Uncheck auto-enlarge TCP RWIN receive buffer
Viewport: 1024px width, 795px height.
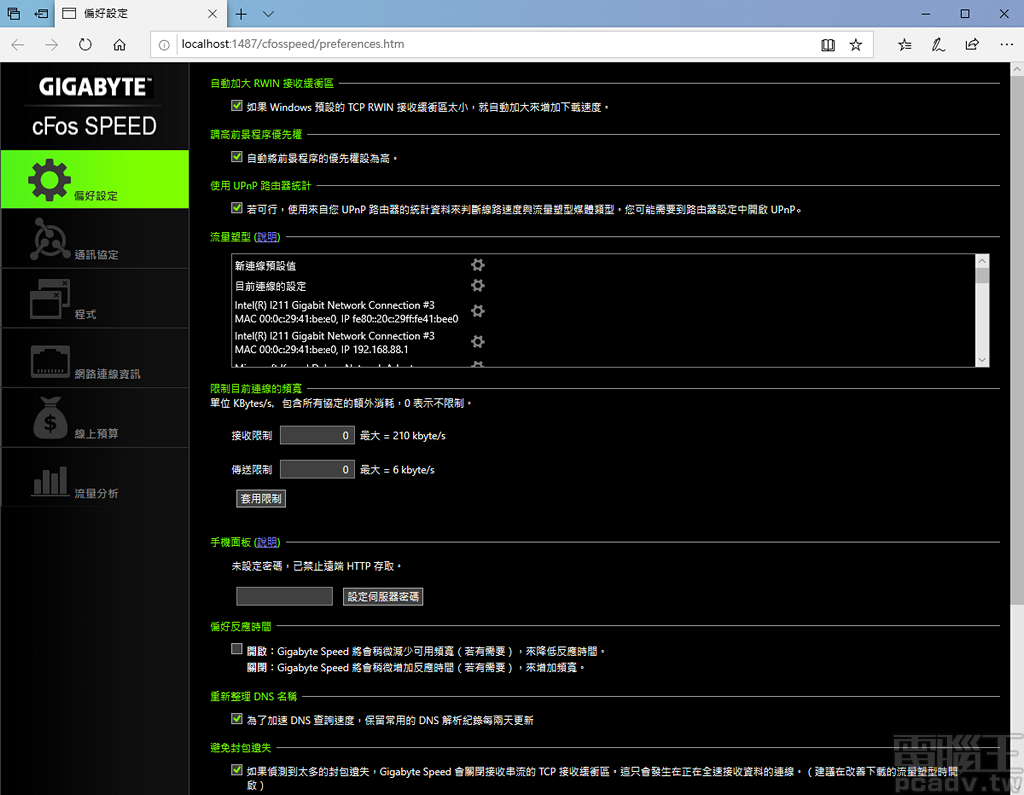pos(237,104)
